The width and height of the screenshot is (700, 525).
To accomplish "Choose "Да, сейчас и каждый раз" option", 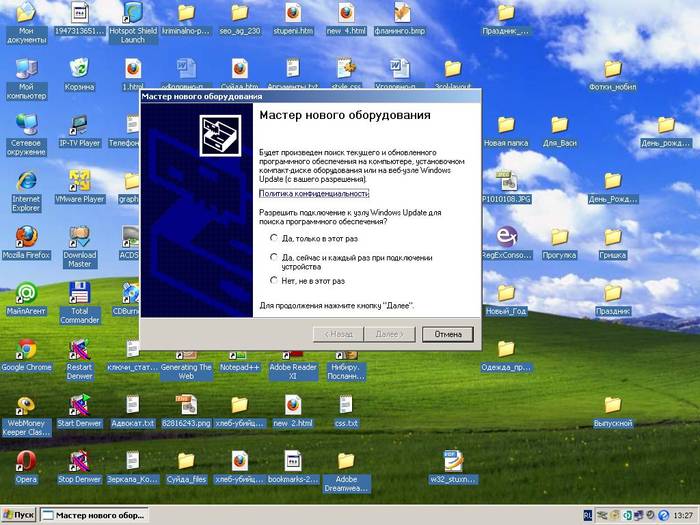I will 275,258.
